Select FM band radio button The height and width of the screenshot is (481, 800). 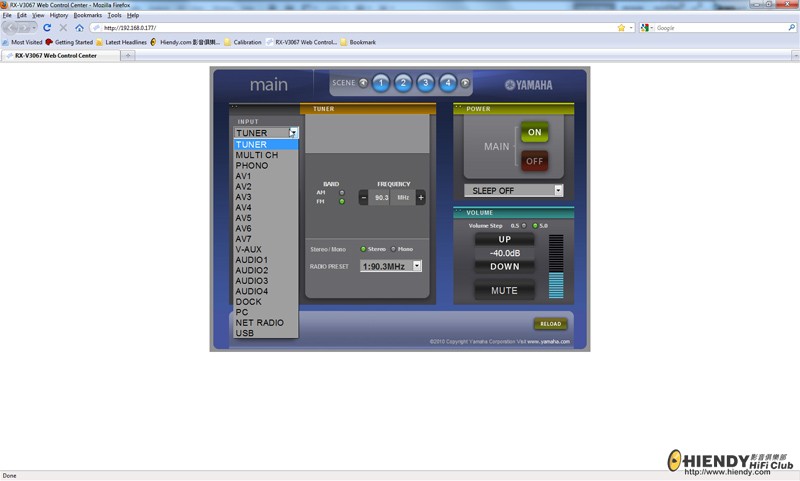342,201
